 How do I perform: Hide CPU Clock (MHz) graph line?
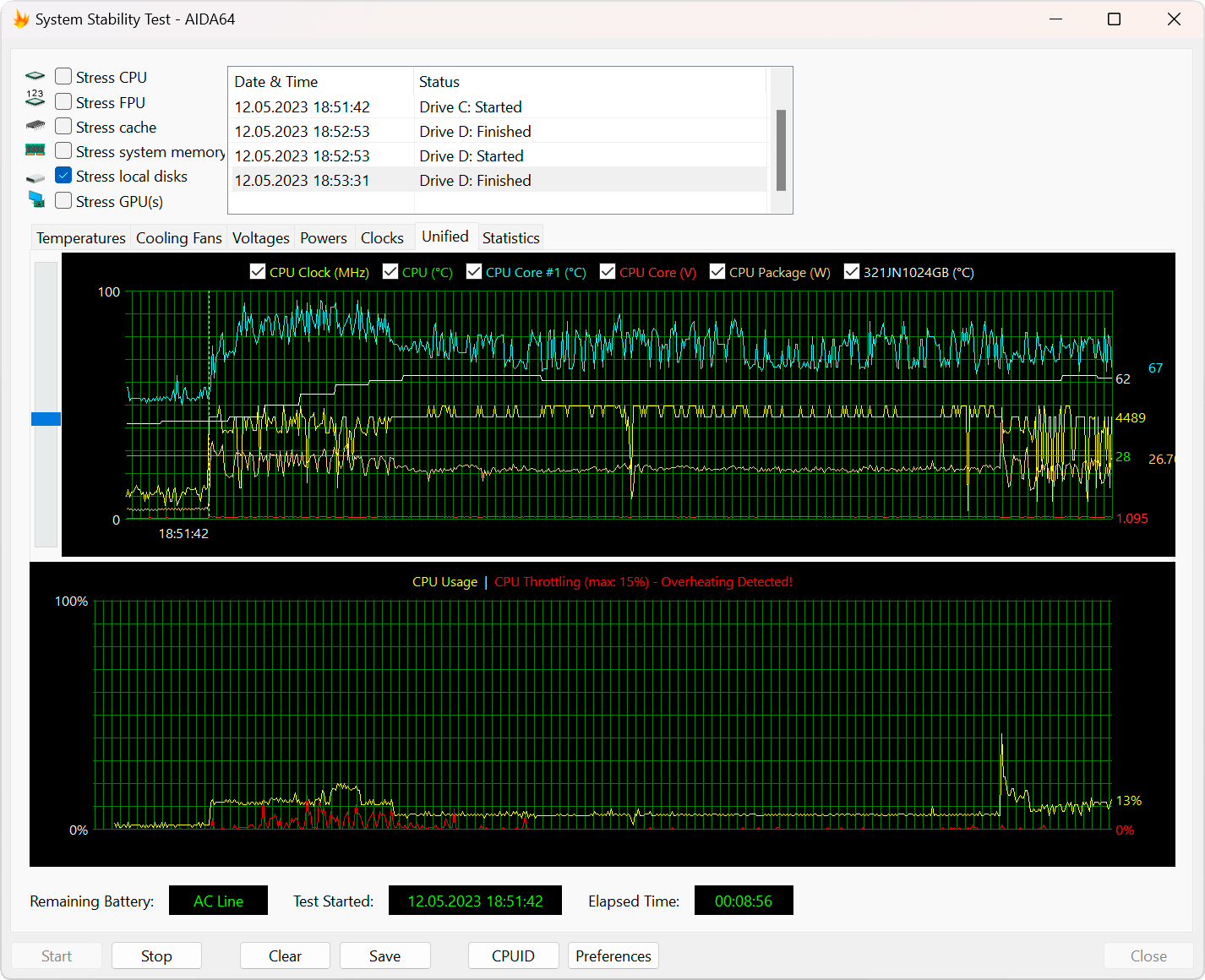click(258, 271)
